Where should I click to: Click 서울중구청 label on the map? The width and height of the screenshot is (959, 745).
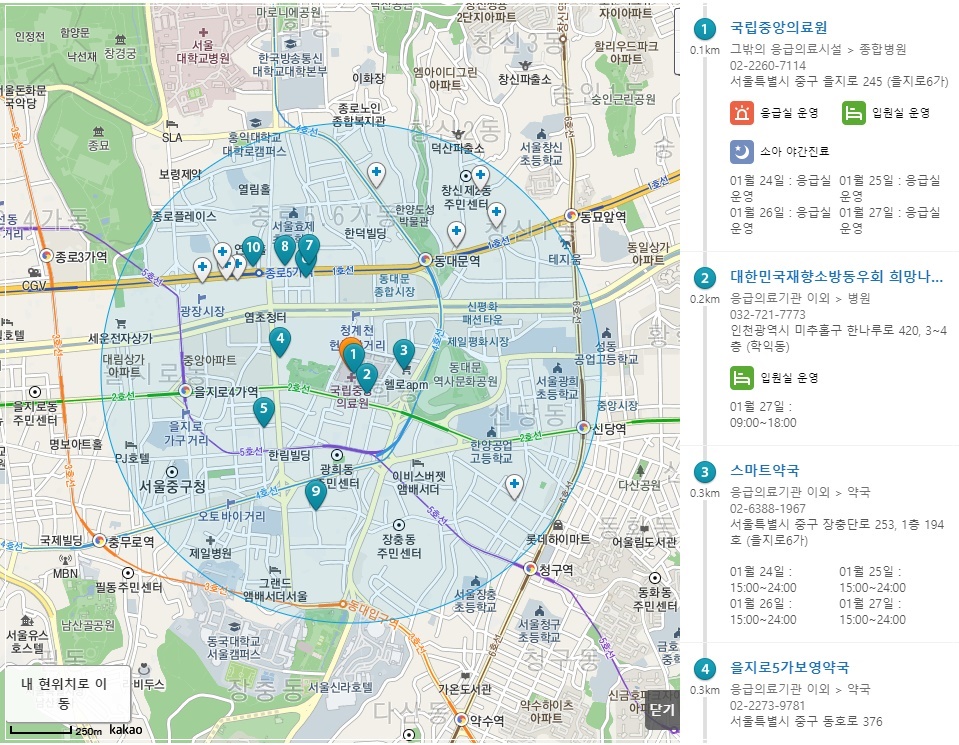coord(172,486)
